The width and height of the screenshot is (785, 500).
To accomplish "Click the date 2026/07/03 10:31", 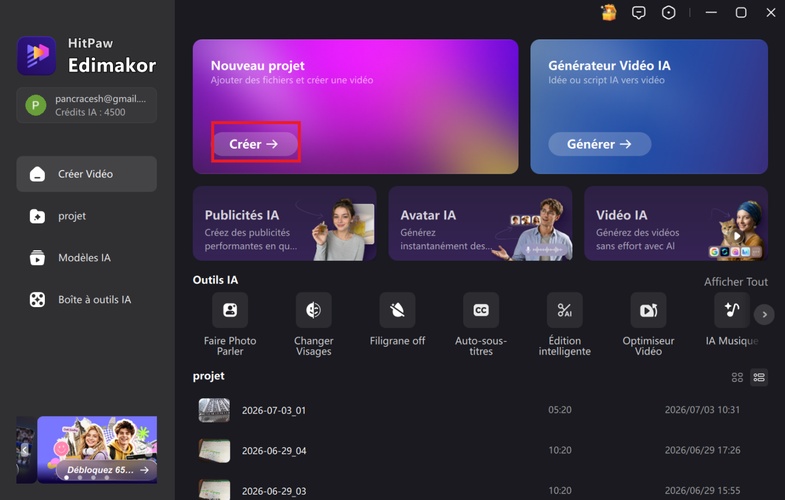I will (x=702, y=409).
